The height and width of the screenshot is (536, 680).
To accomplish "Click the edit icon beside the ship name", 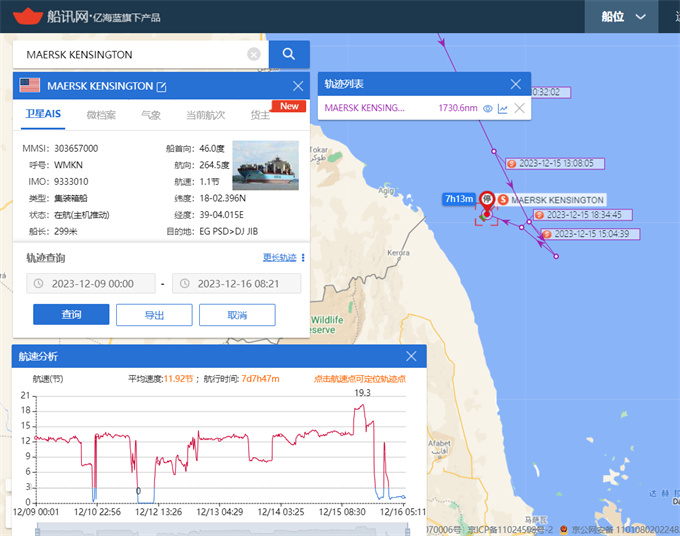I will [162, 86].
